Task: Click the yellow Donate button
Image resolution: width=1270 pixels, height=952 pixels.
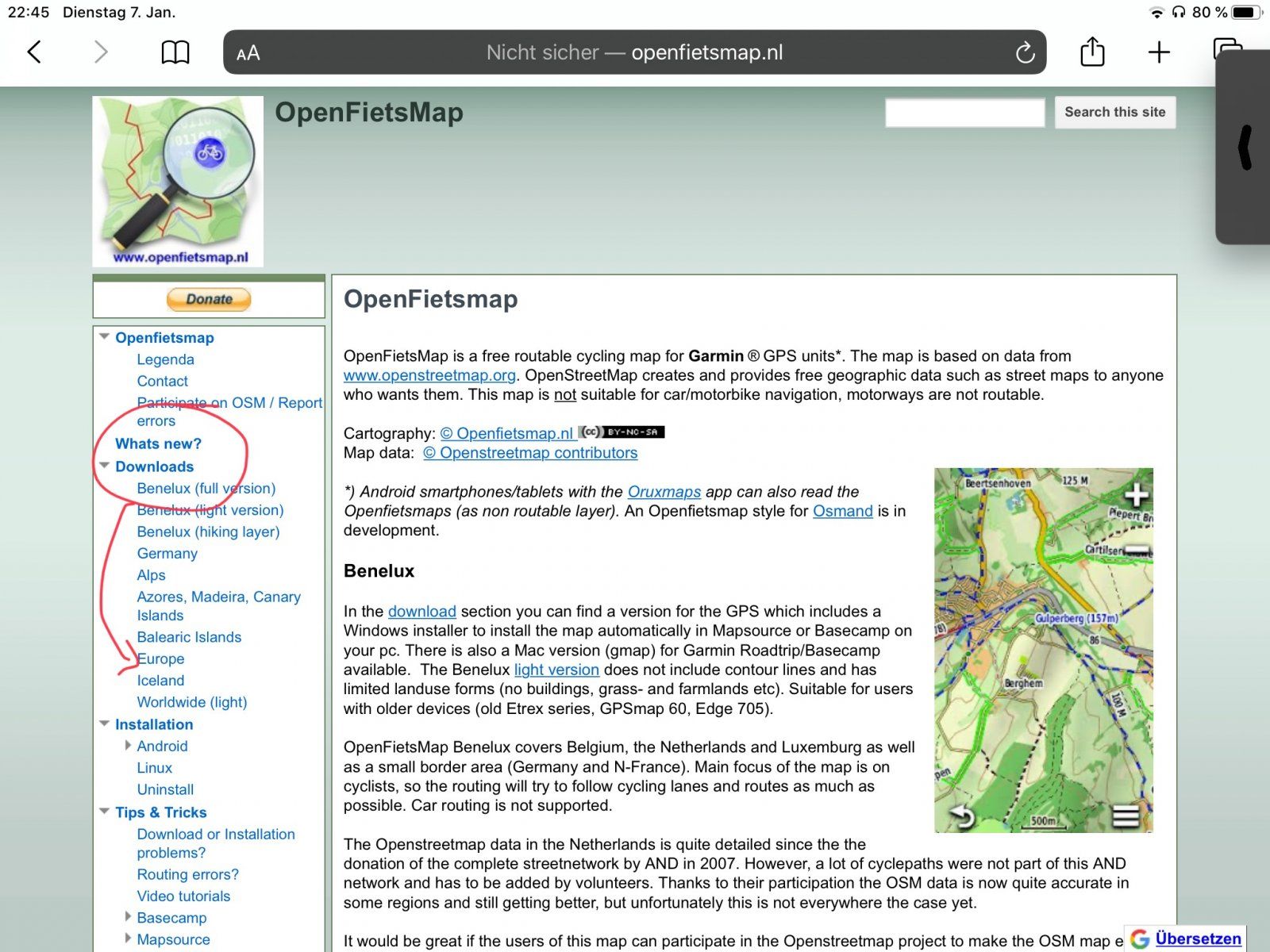Action: point(209,299)
